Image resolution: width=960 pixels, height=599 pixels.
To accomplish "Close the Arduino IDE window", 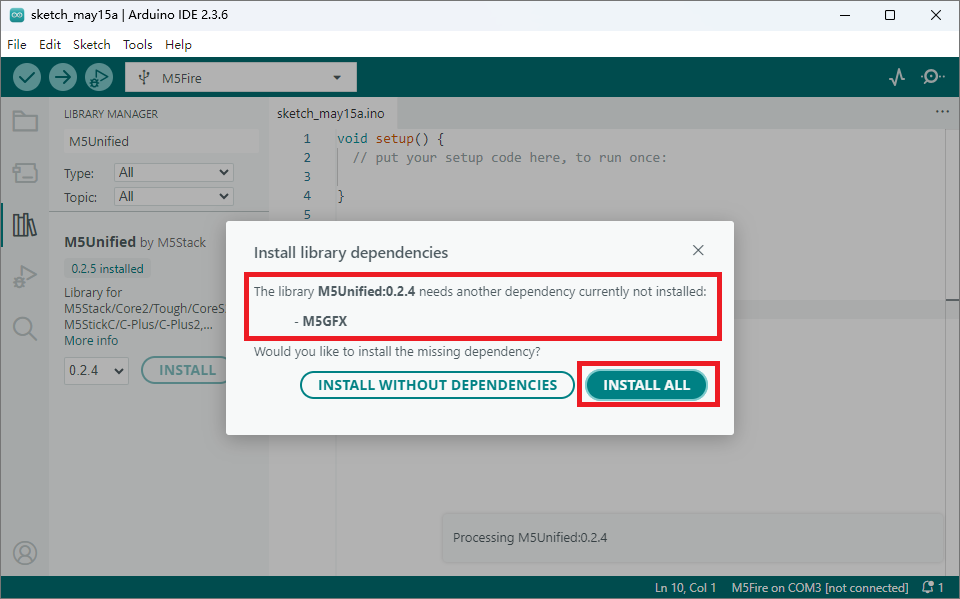I will [x=936, y=15].
